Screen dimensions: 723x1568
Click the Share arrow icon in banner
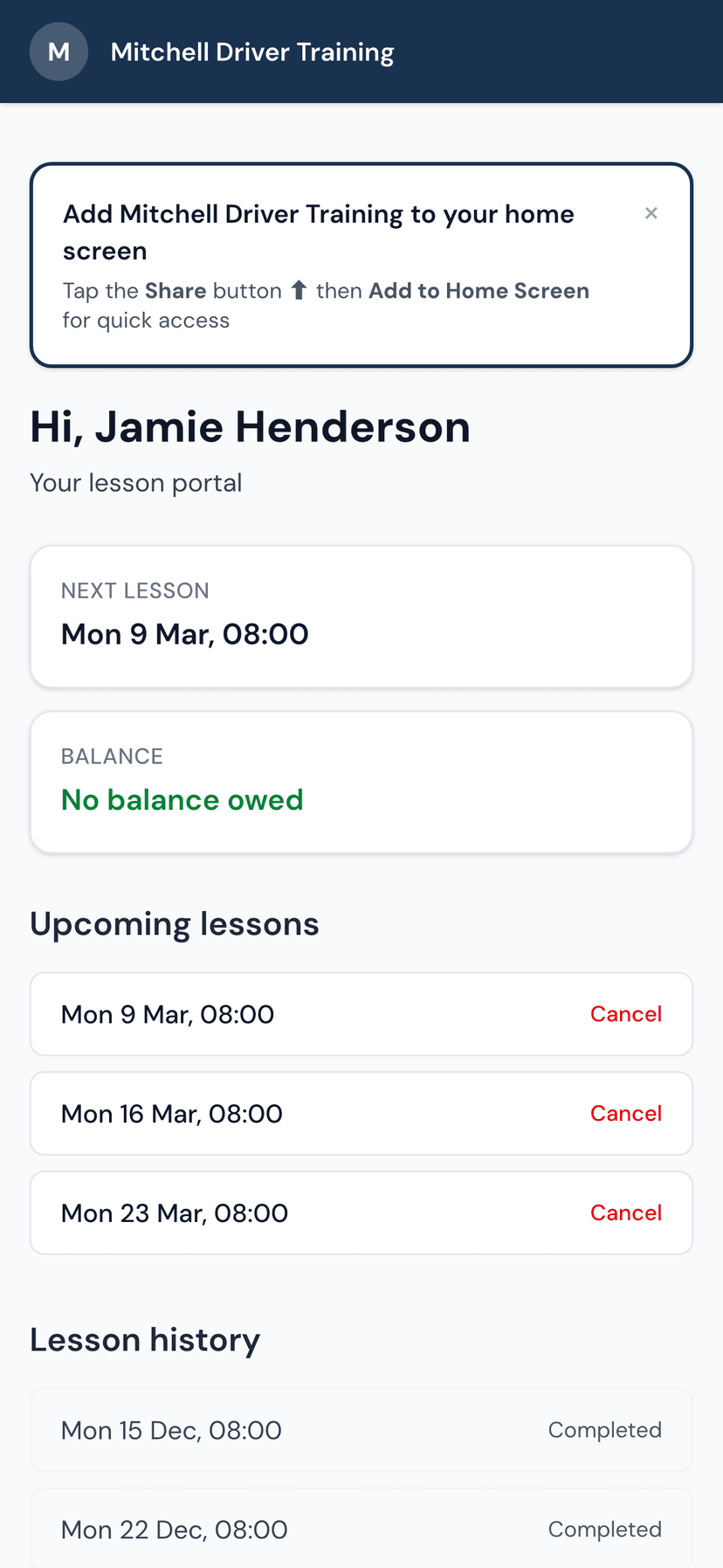click(299, 290)
